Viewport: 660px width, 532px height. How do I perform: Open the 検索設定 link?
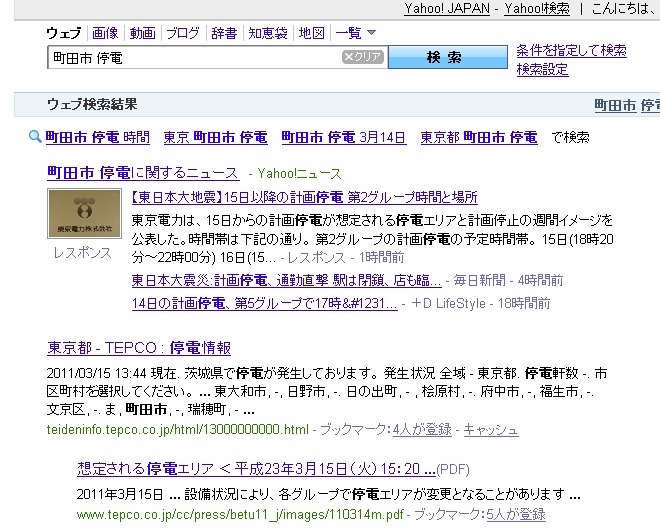pos(543,69)
